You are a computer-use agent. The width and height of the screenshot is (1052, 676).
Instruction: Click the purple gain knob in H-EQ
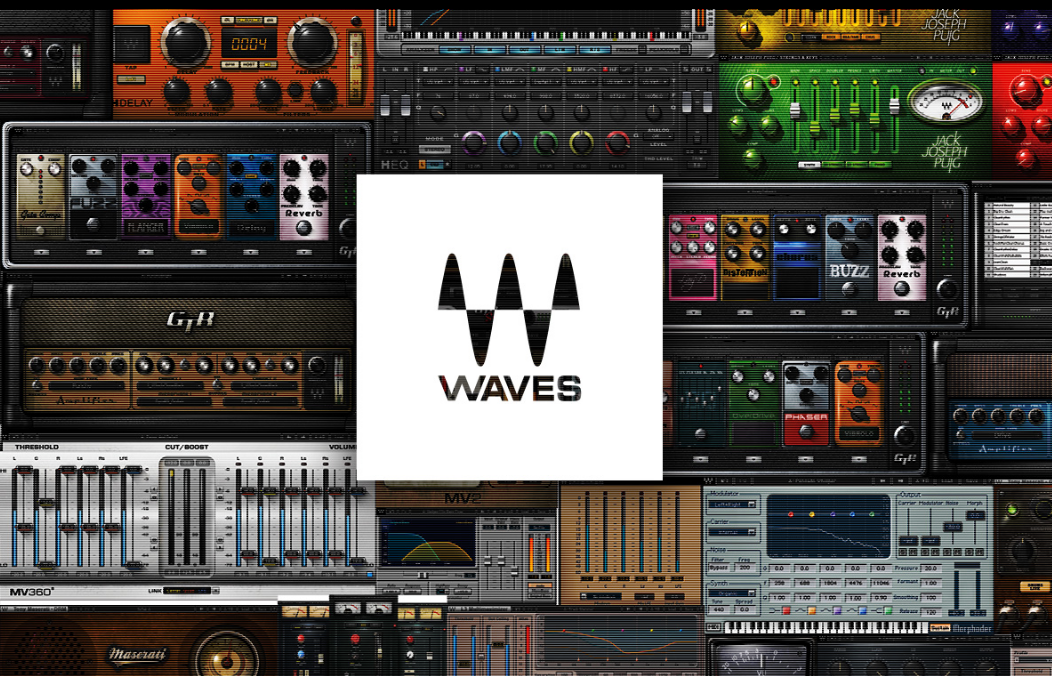tap(474, 142)
